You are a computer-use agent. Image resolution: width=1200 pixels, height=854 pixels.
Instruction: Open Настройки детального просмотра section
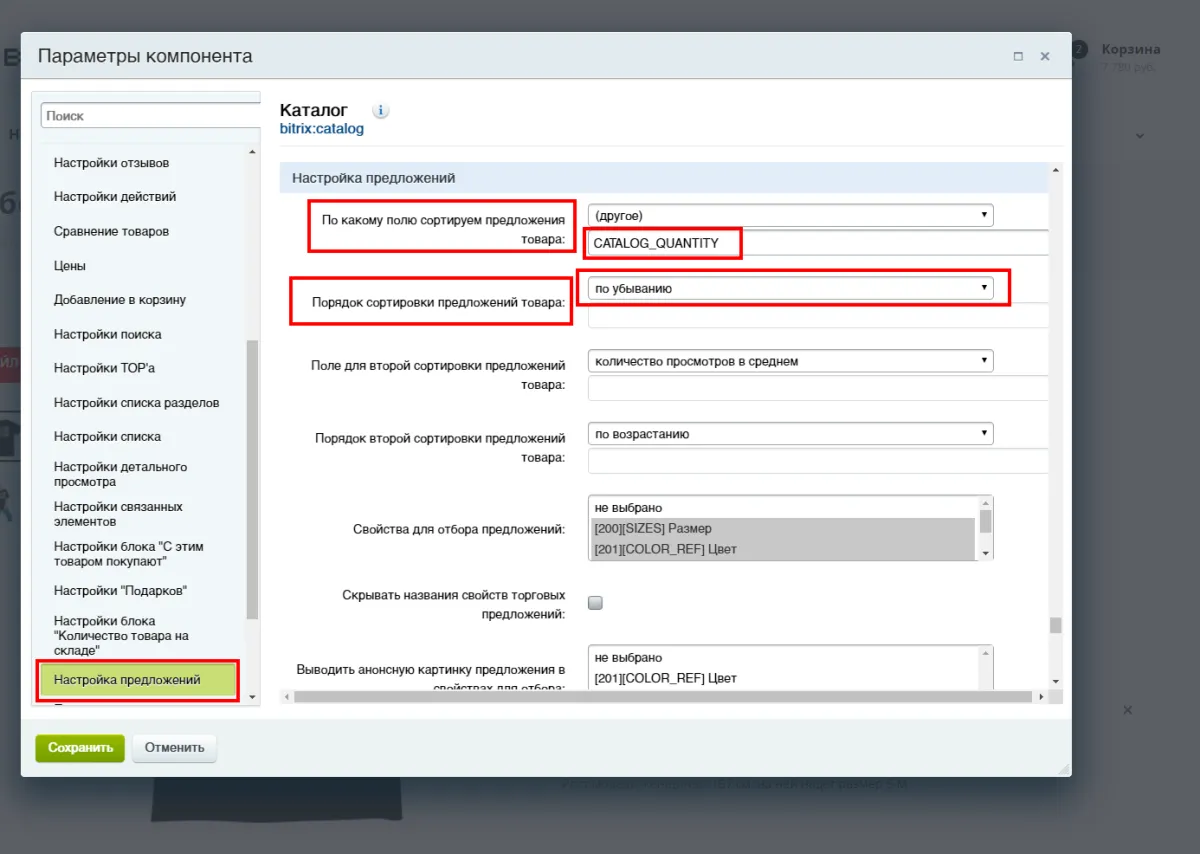click(120, 474)
